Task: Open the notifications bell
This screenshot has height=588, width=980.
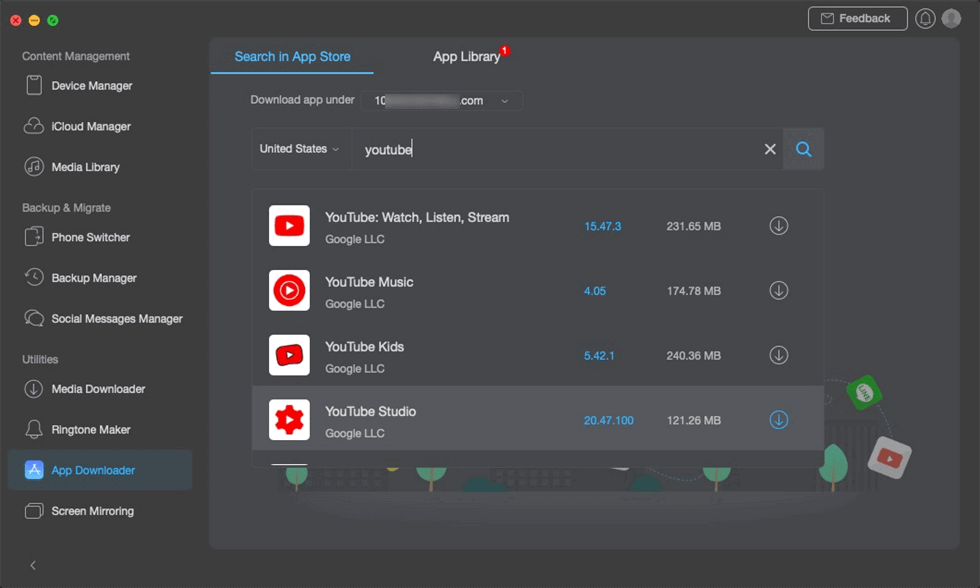Action: (925, 19)
